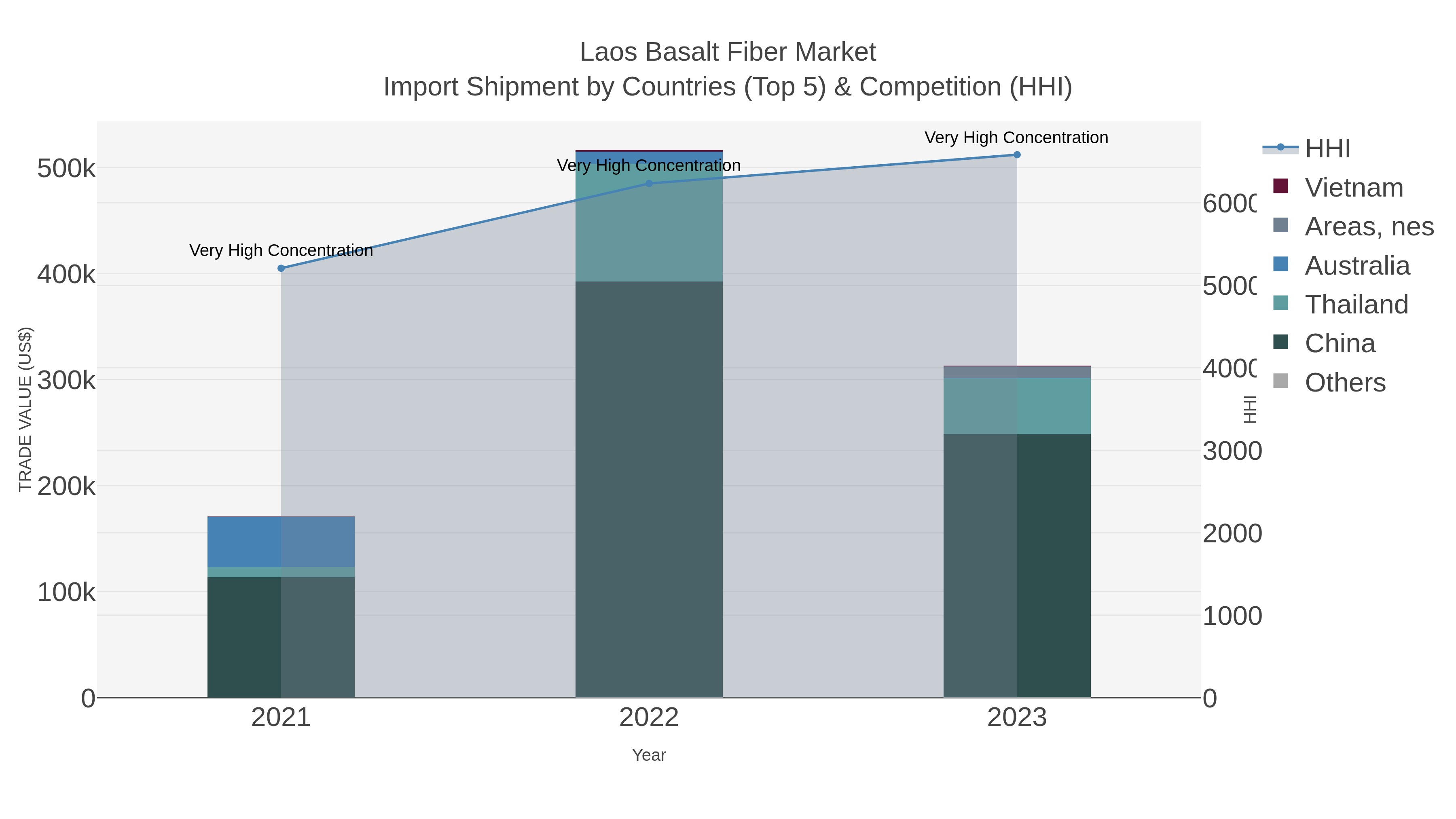
Task: Click the 100k y-axis tick label
Action: [66, 593]
